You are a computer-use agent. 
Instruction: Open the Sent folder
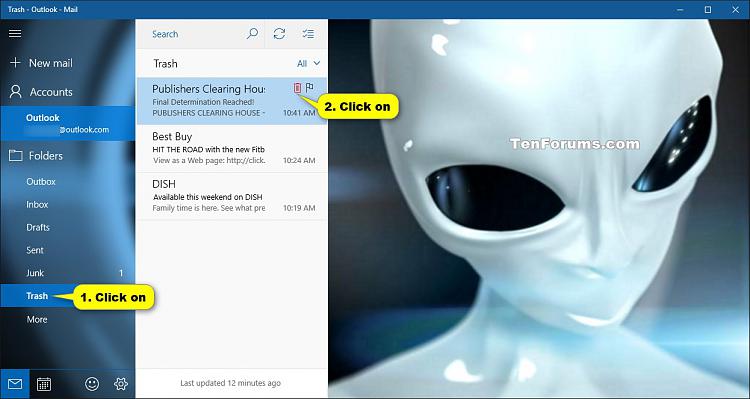pos(68,250)
